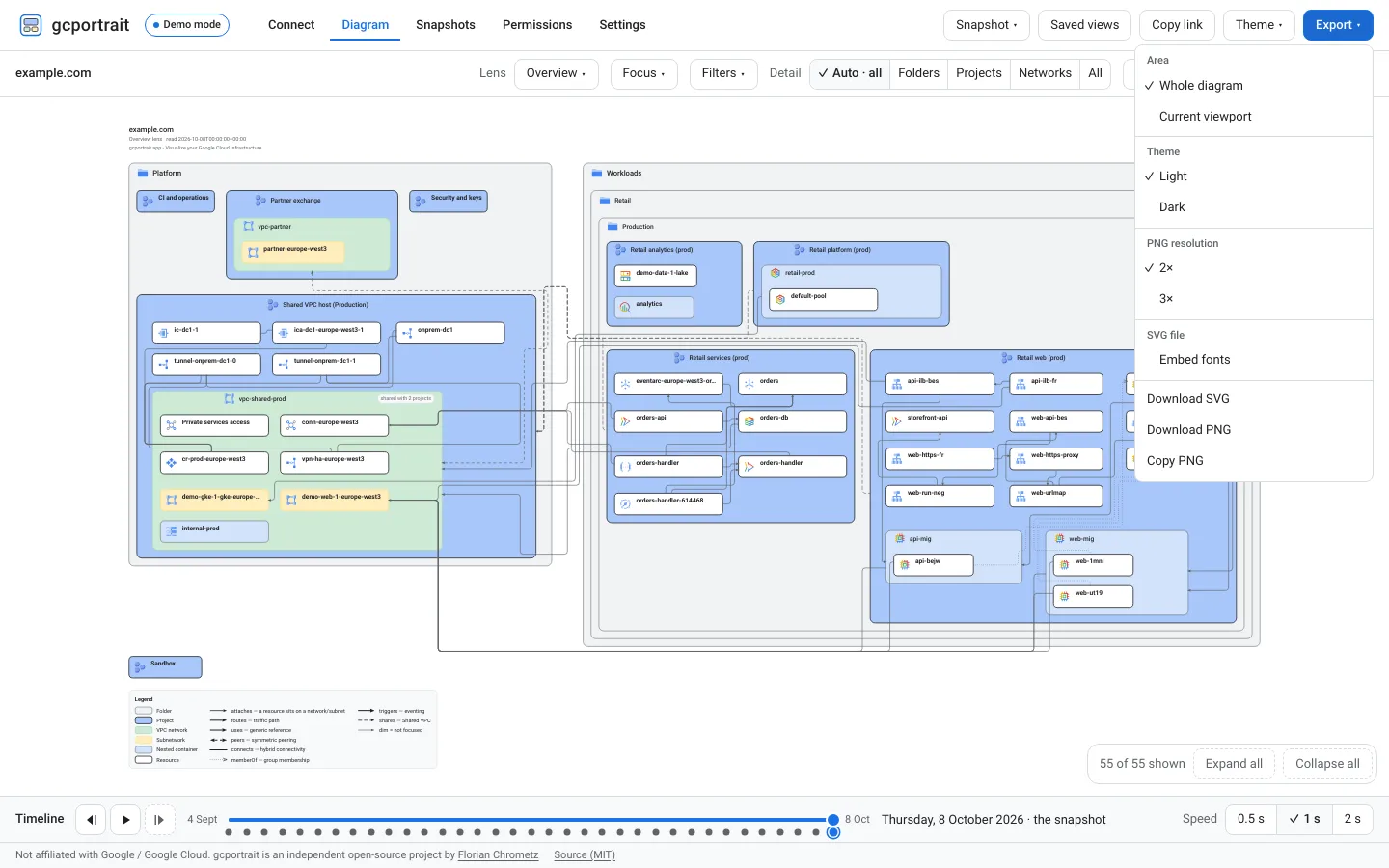Open the Overview lens dropdown
The height and width of the screenshot is (868, 1389).
coord(557,73)
